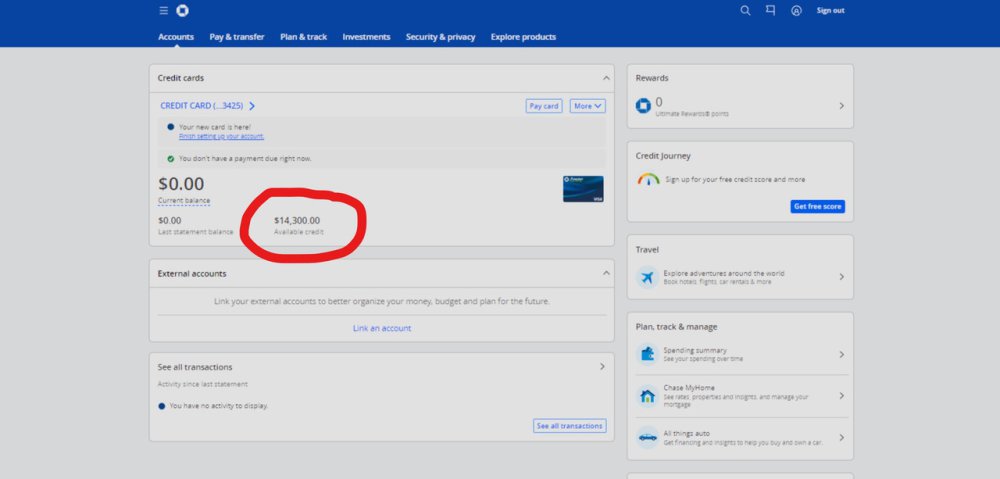Click the Chase MyHome house icon
1000x479 pixels.
647,396
